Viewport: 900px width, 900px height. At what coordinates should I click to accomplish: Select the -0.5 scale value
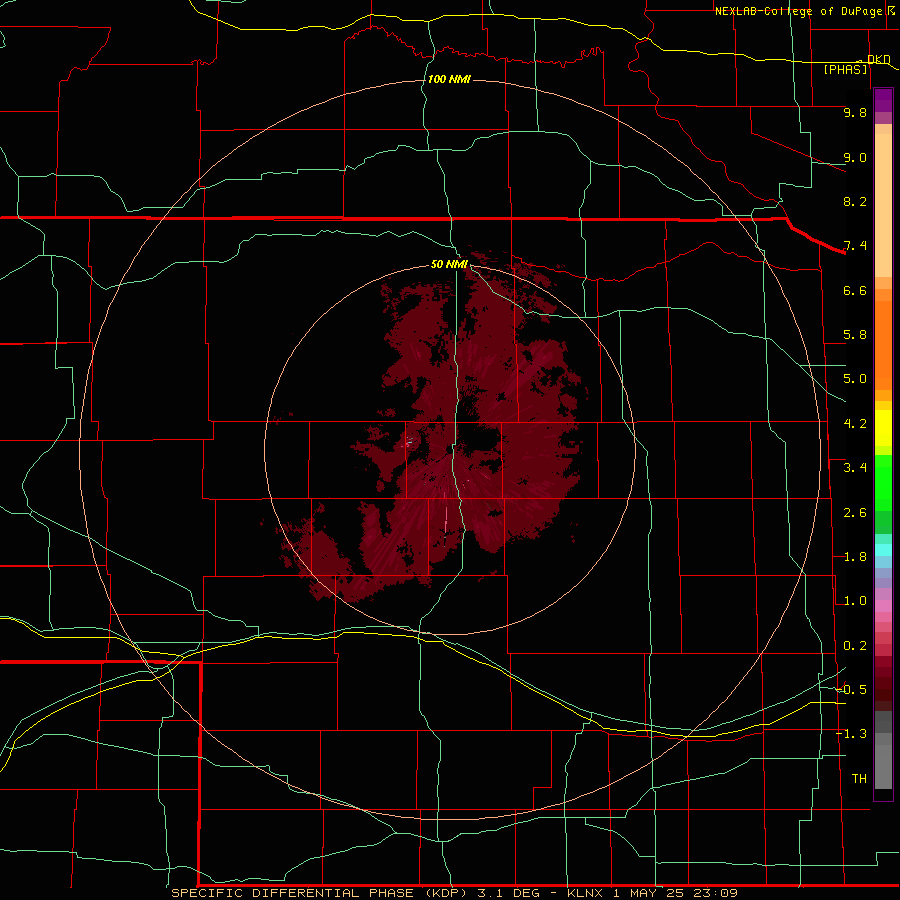coord(852,689)
